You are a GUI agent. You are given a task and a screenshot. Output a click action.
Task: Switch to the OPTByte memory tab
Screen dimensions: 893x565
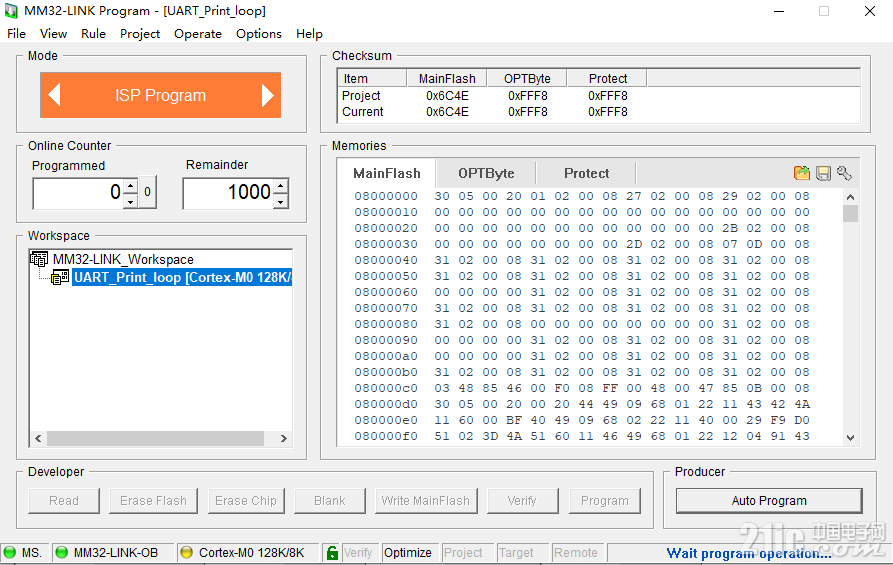(486, 173)
